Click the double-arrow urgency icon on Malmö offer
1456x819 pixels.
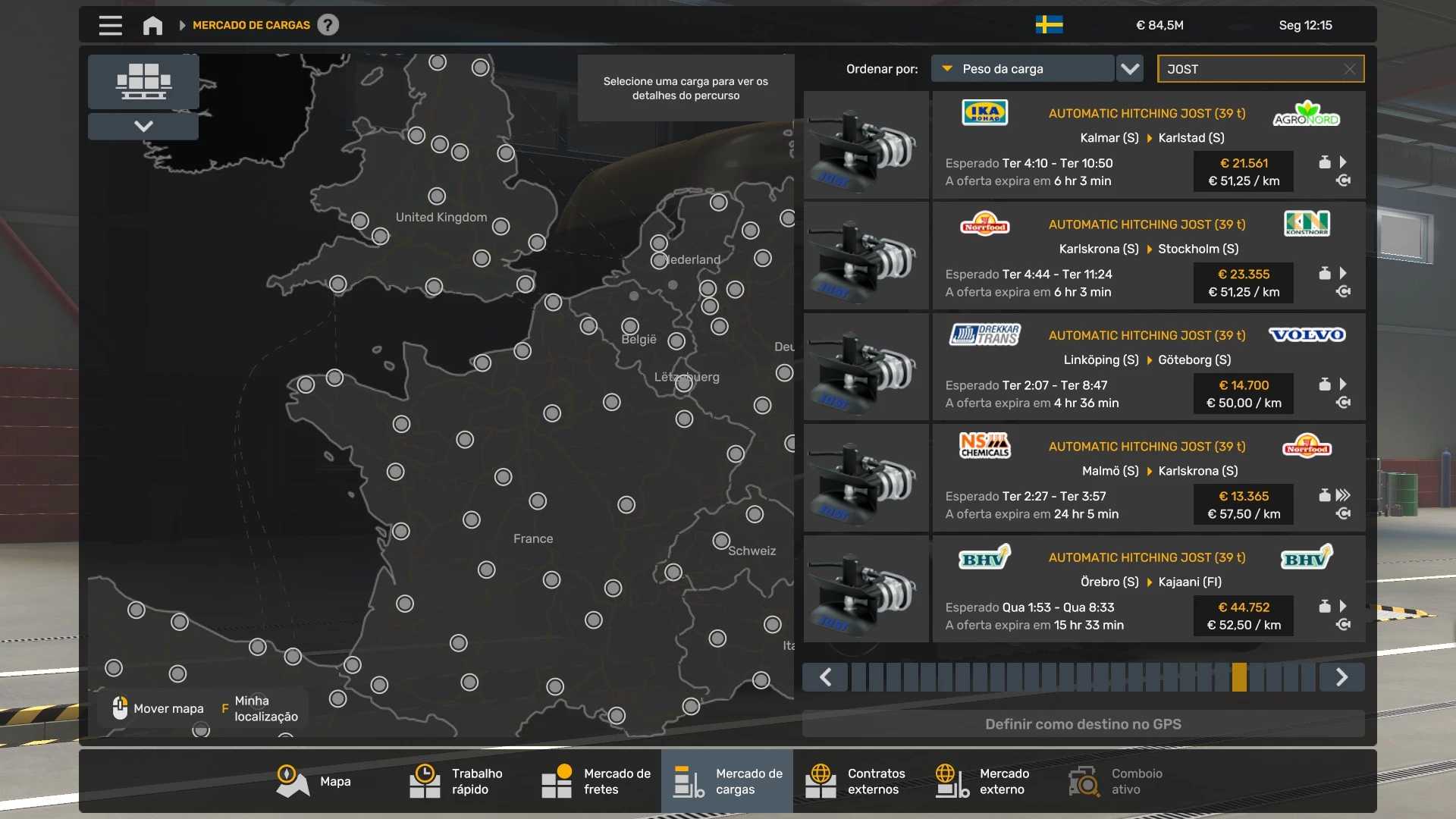[x=1343, y=495]
